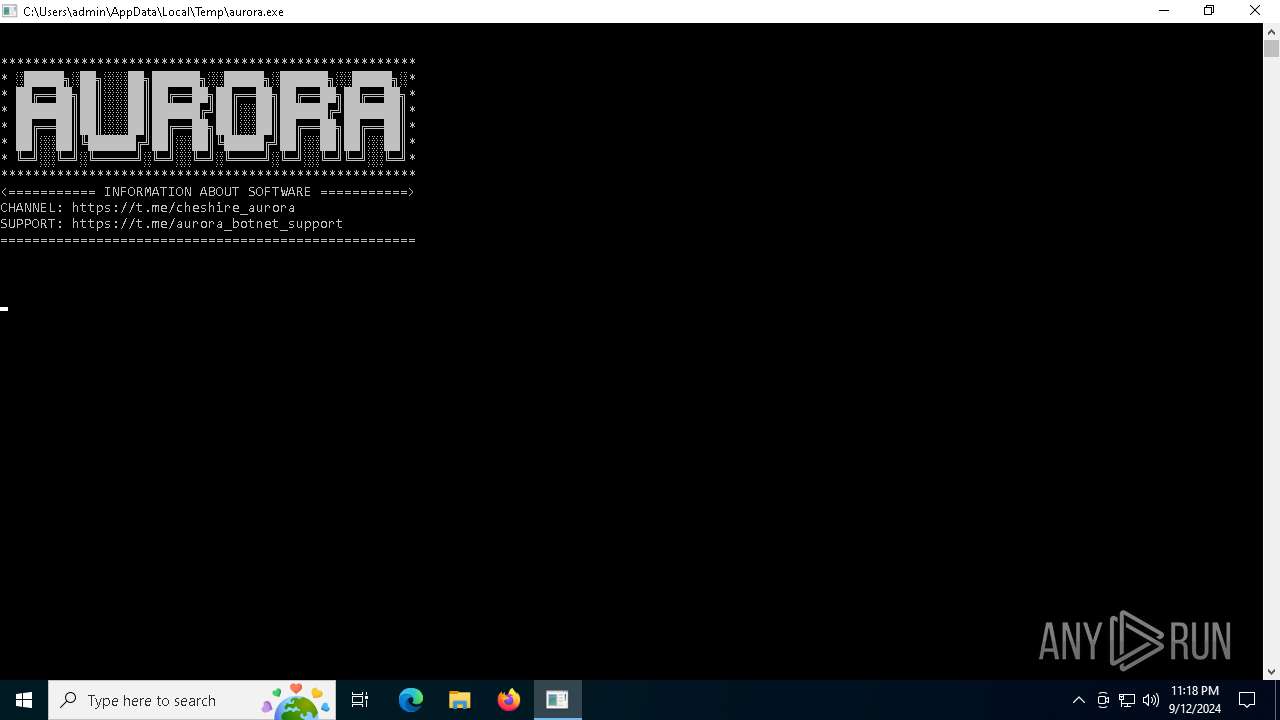Click the aurora_botnet_support URL text
Screen dimensions: 1280x720
tap(207, 224)
